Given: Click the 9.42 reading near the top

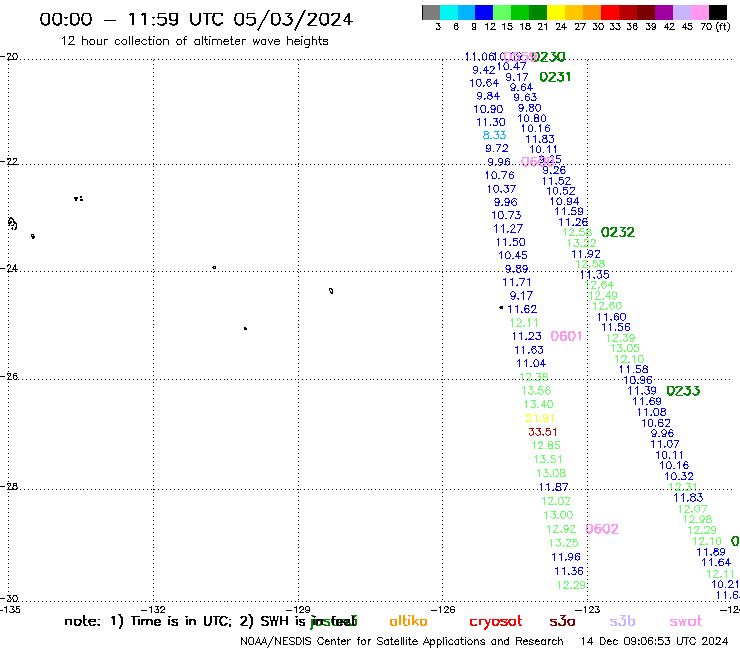Looking at the screenshot, I should coord(484,70).
